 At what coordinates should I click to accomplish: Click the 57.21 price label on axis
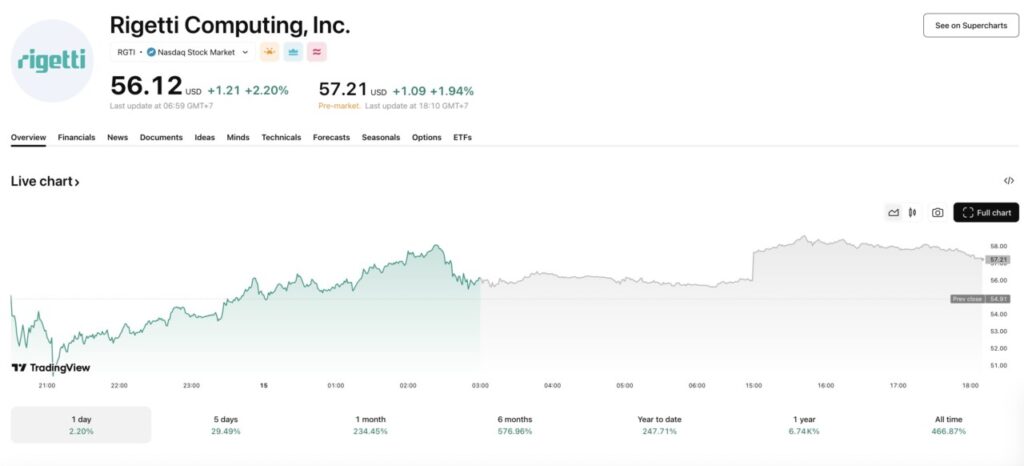point(997,259)
